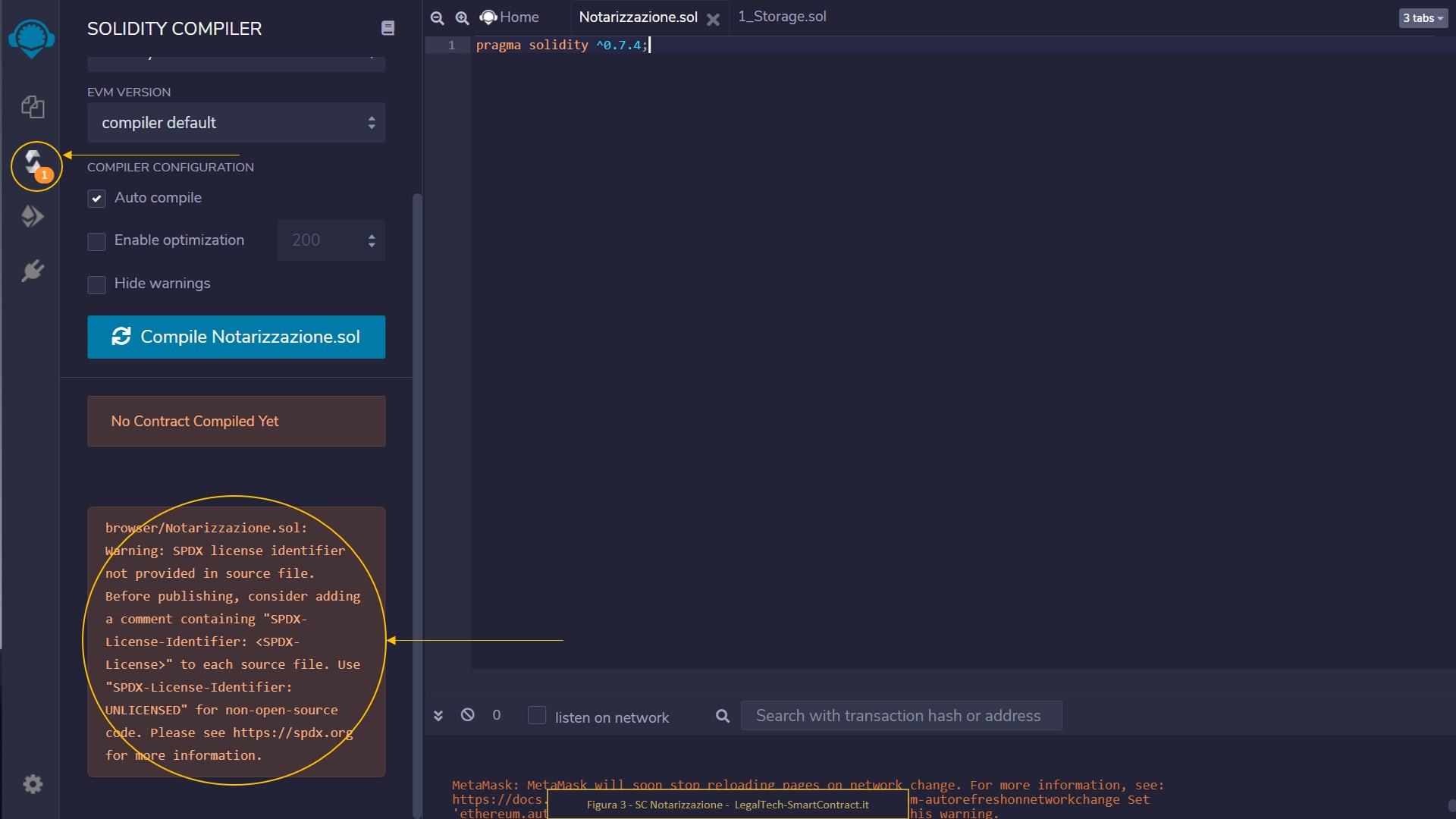Toggle the terminal collapse double-chevron

pyautogui.click(x=438, y=715)
